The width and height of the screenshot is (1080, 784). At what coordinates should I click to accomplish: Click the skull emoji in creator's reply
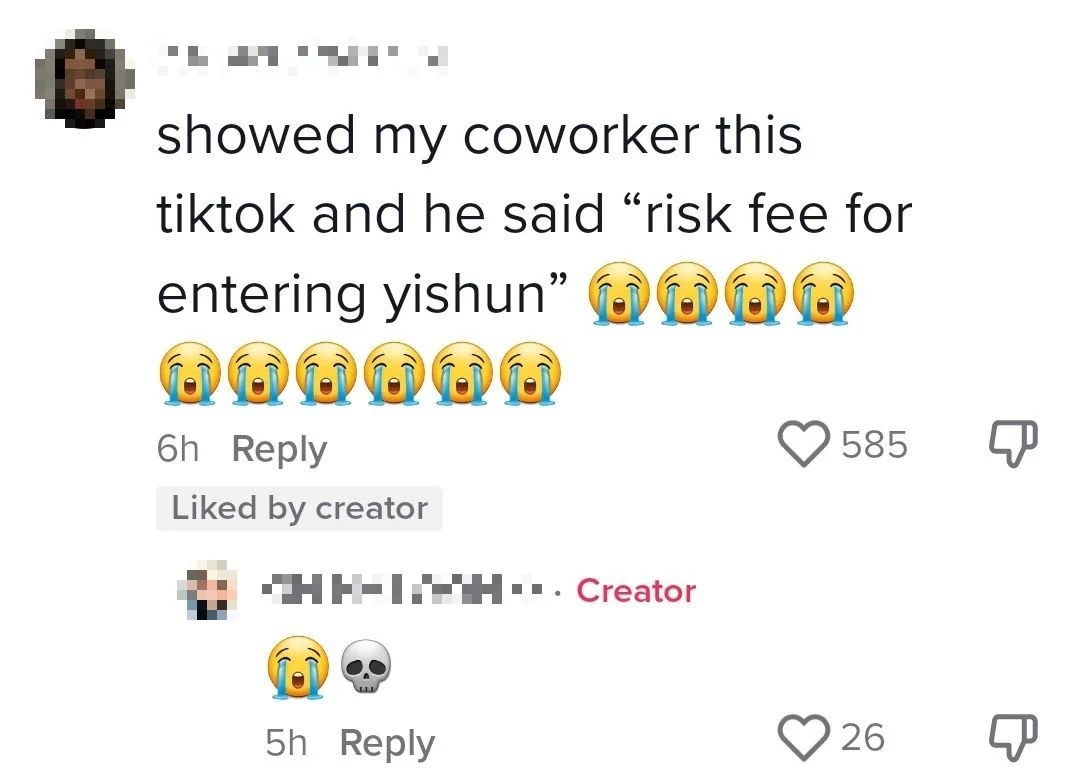click(x=366, y=667)
